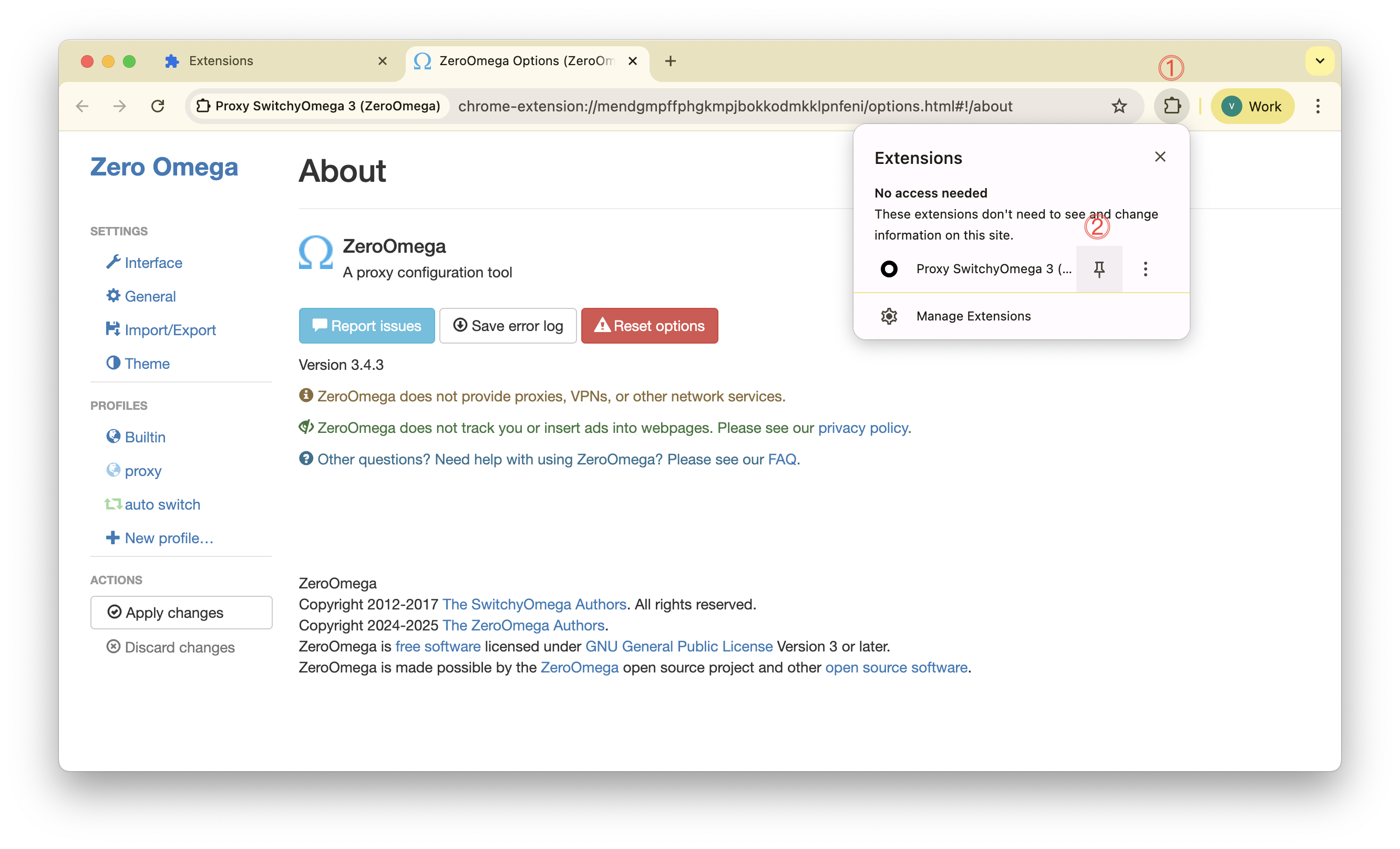
Task: Click the browser forward arrow
Action: tap(120, 106)
